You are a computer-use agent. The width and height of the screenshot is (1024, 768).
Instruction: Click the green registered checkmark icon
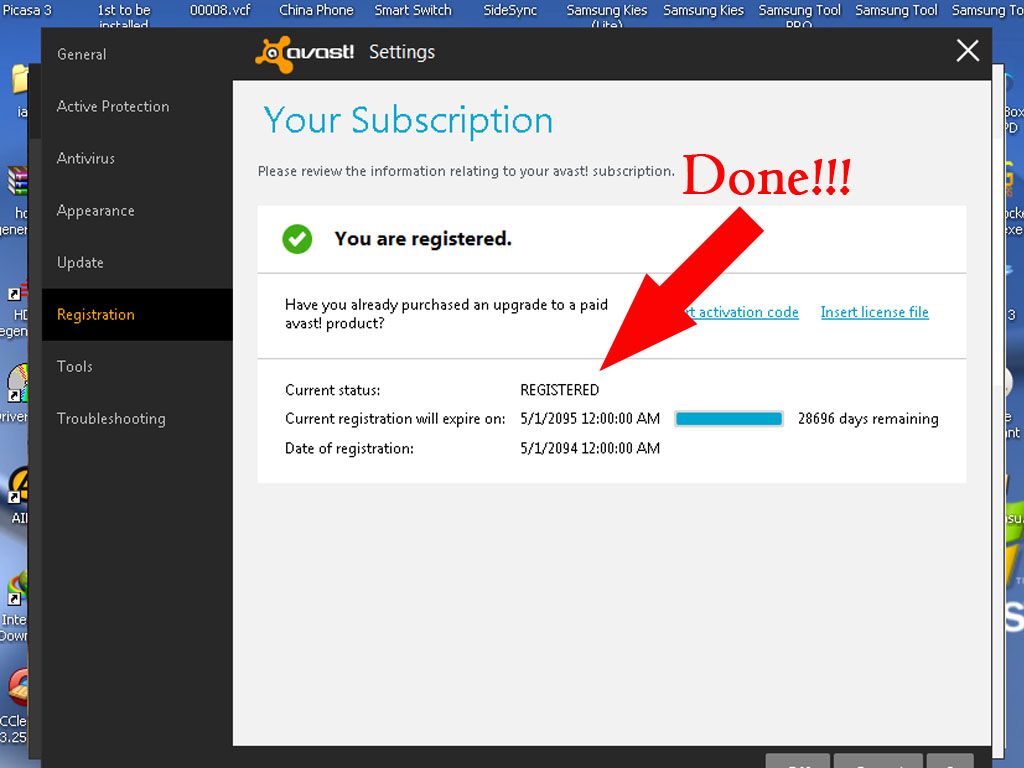coord(297,239)
